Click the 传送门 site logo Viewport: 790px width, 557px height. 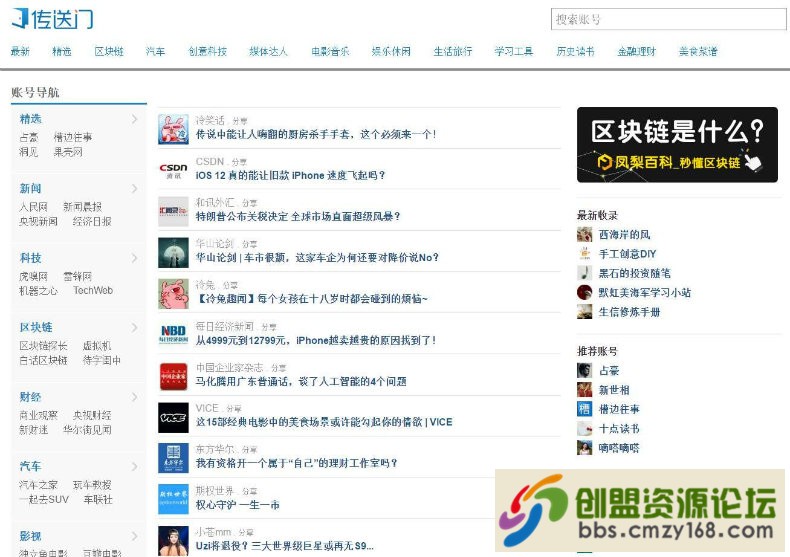pyautogui.click(x=52, y=18)
